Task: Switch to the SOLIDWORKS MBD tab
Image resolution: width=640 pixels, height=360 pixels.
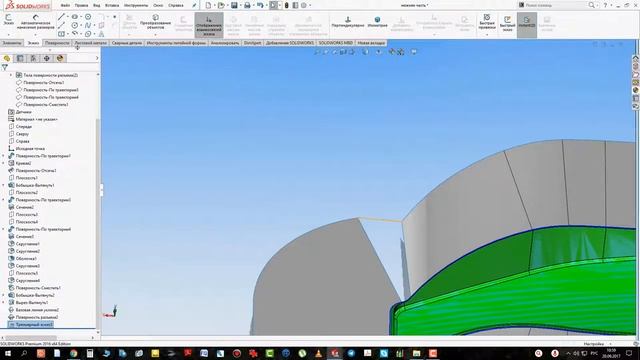Action: 336,43
